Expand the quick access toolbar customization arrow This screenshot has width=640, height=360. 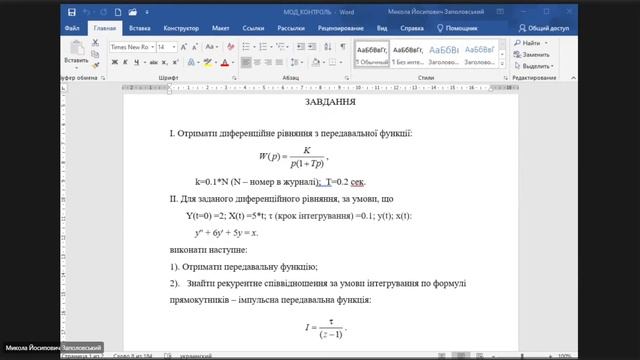tap(147, 12)
